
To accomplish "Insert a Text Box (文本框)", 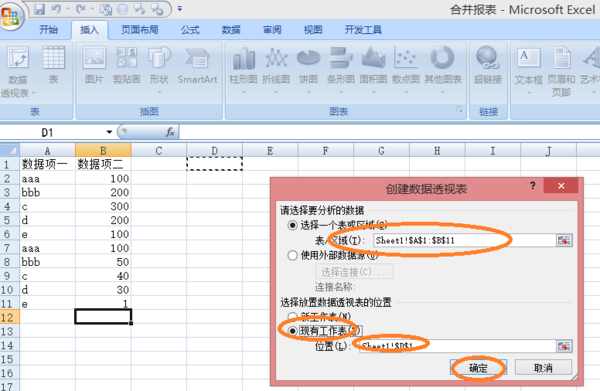I will click(x=529, y=70).
